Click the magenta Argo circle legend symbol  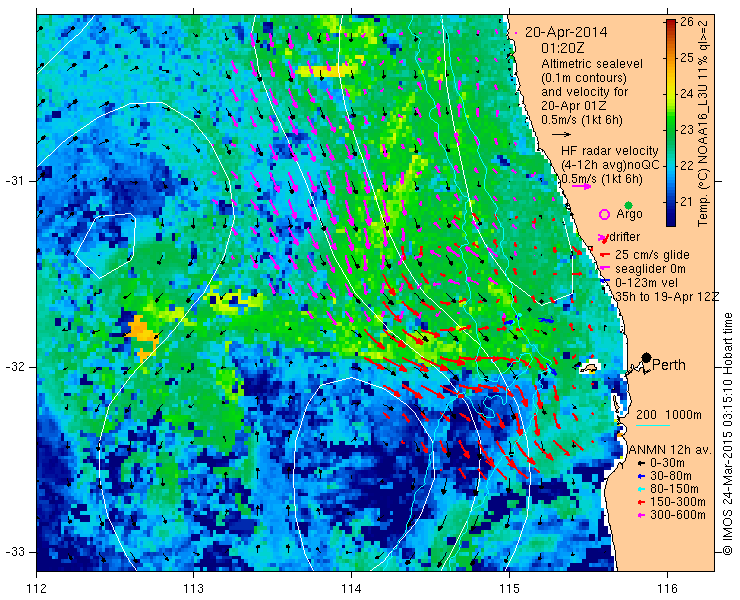click(604, 214)
